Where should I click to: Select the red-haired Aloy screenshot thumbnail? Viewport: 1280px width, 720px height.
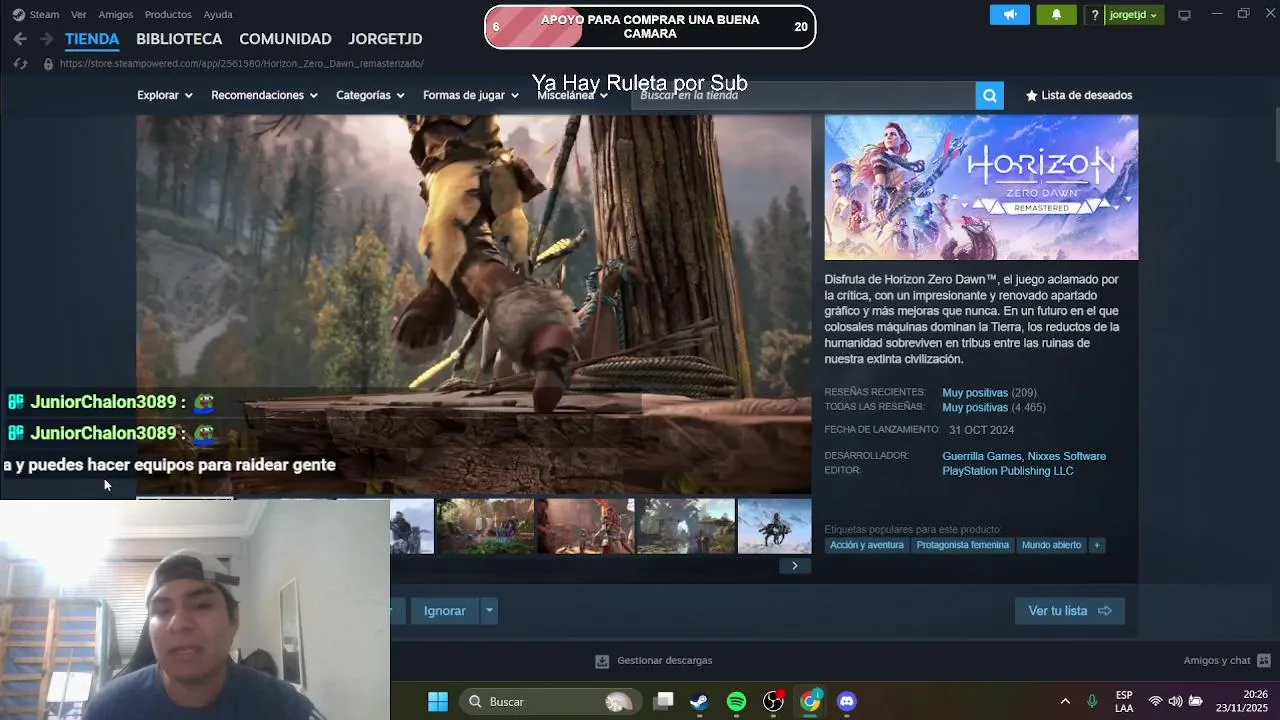[586, 526]
